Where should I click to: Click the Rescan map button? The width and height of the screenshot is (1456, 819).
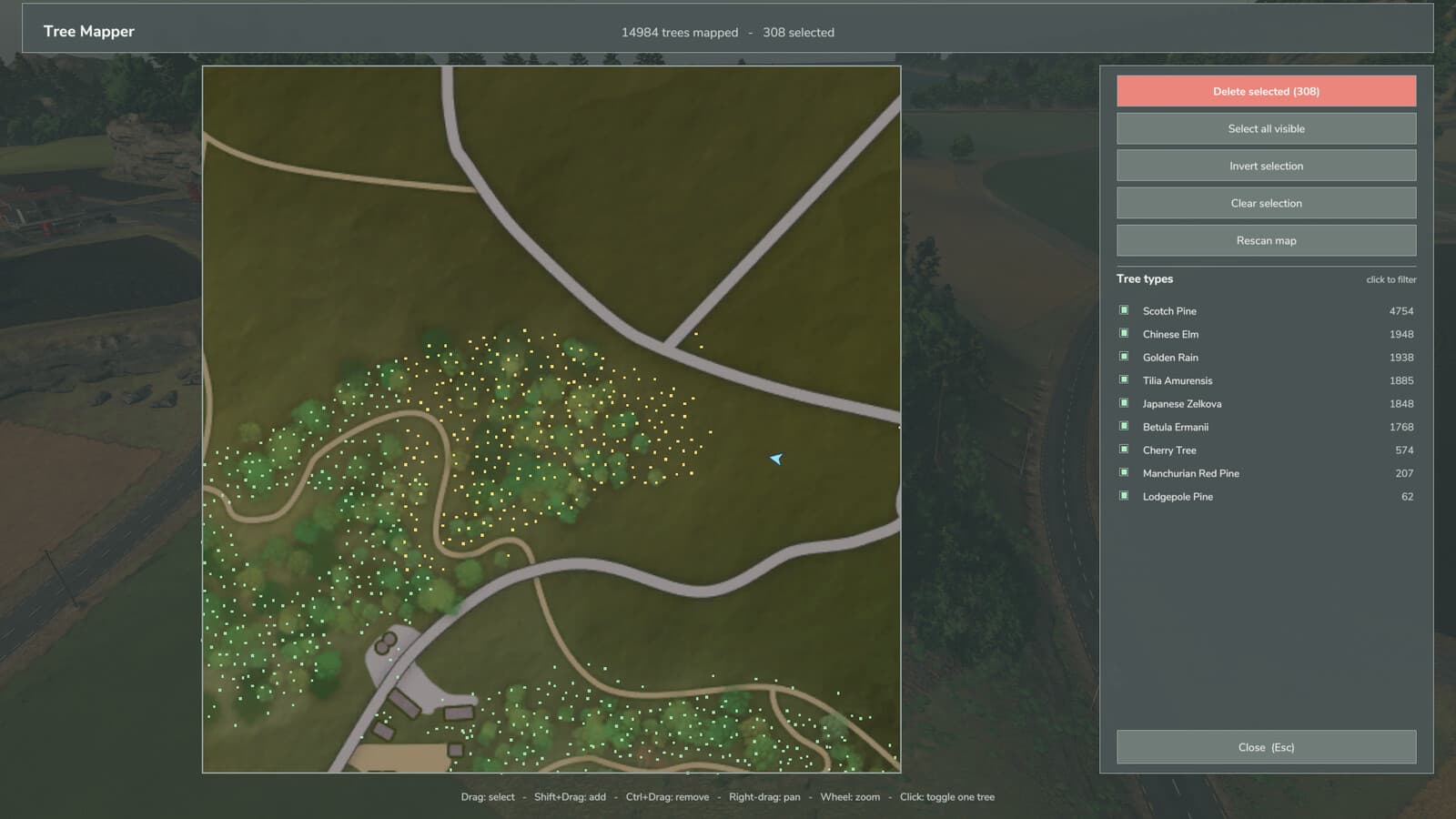[x=1266, y=240]
